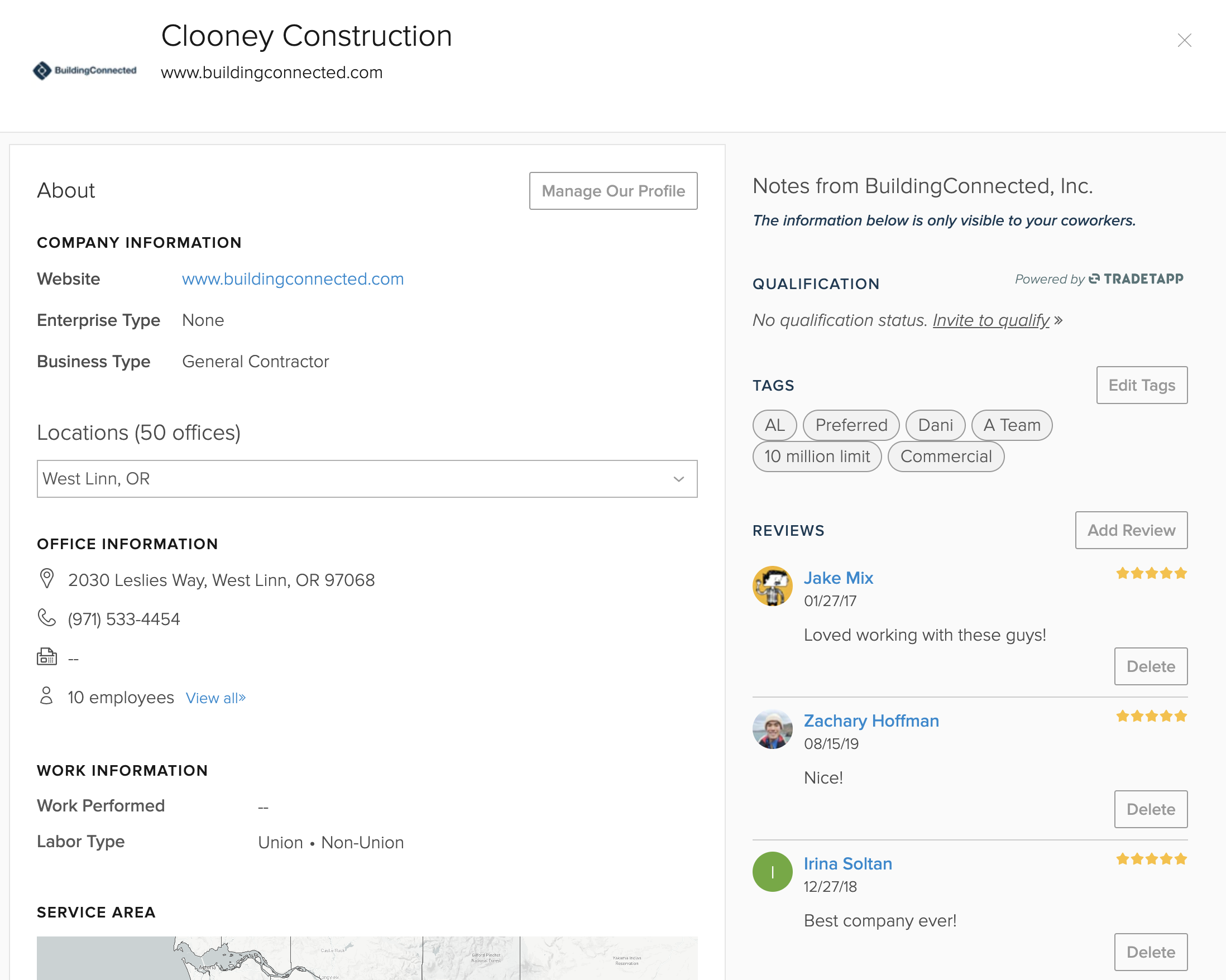Click the locations dropdown chevron arrow
1226x980 pixels.
tap(678, 479)
